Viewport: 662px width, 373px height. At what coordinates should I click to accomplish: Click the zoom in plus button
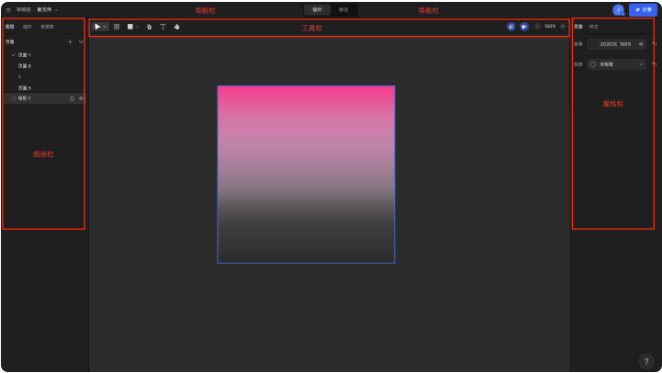(563, 26)
